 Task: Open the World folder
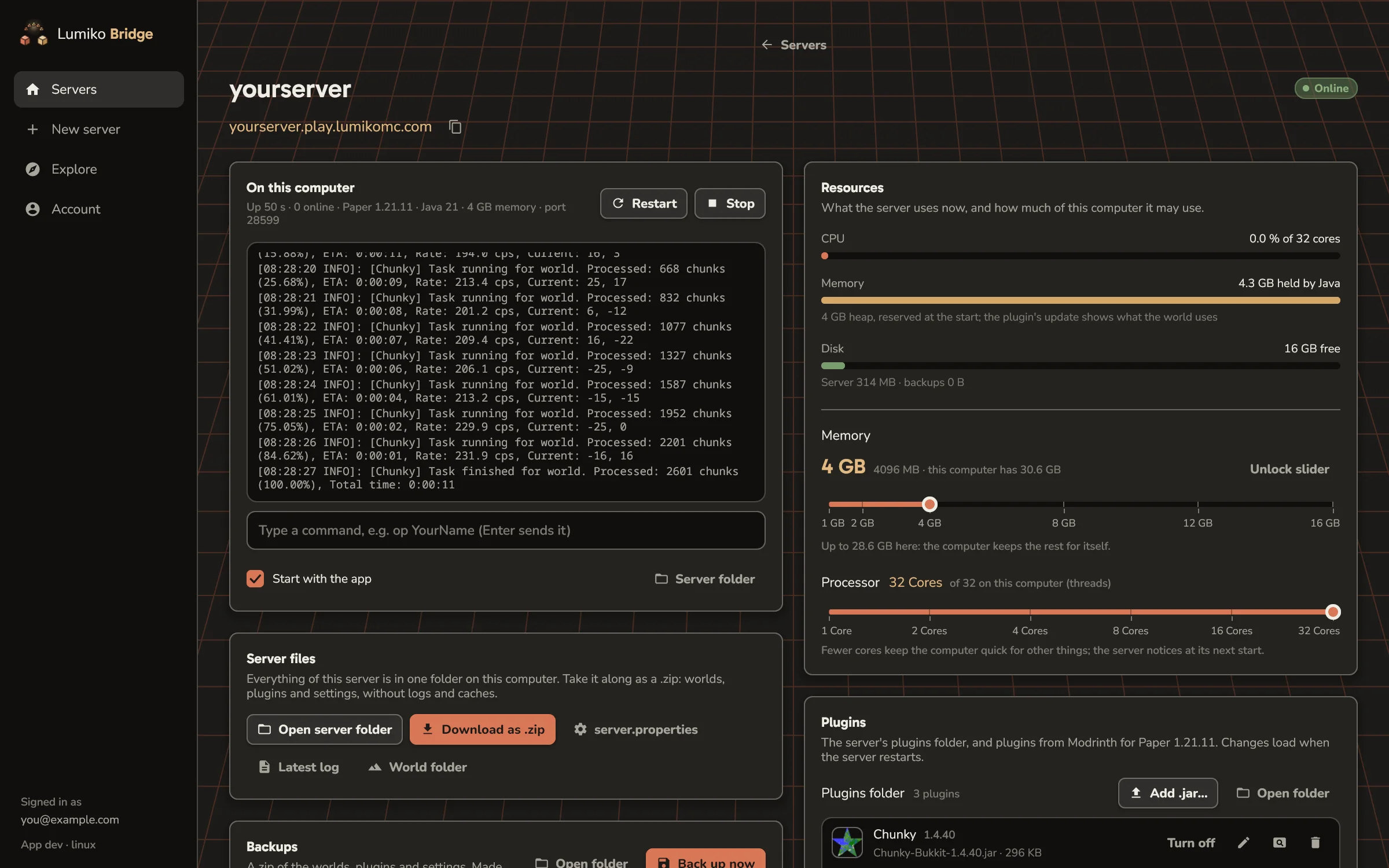click(x=417, y=767)
